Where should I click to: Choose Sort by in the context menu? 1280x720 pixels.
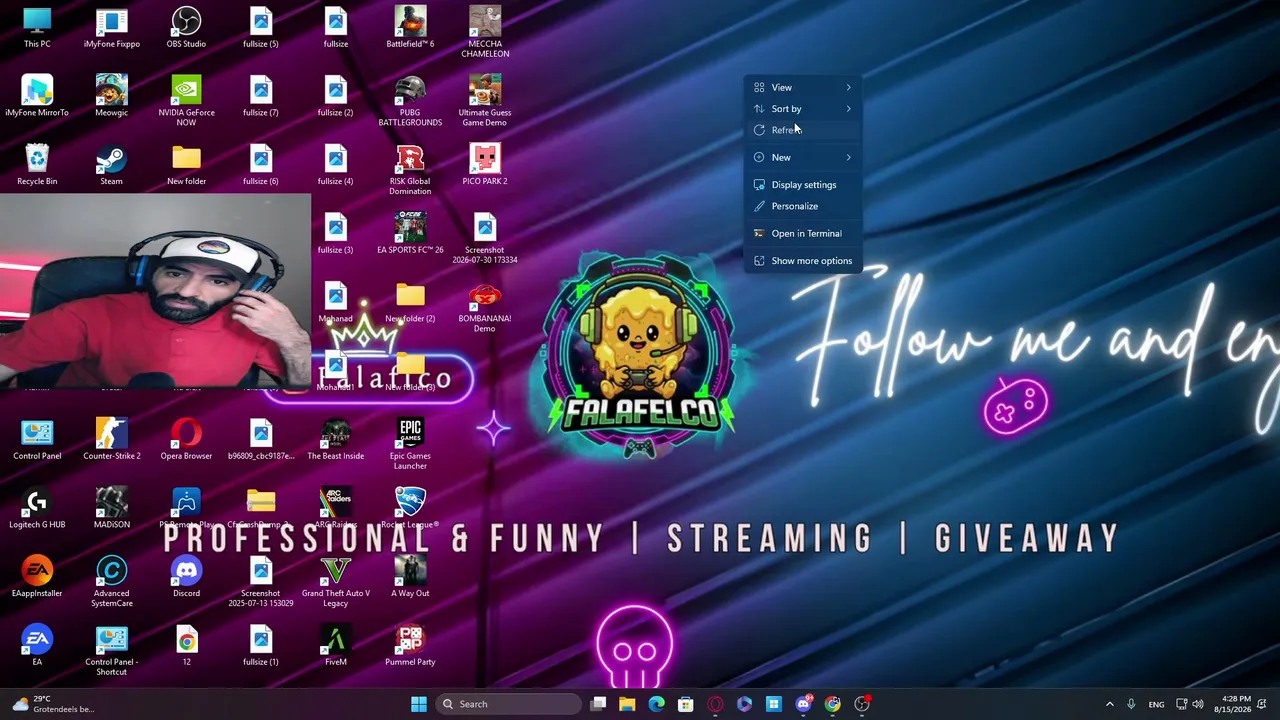pyautogui.click(x=804, y=109)
